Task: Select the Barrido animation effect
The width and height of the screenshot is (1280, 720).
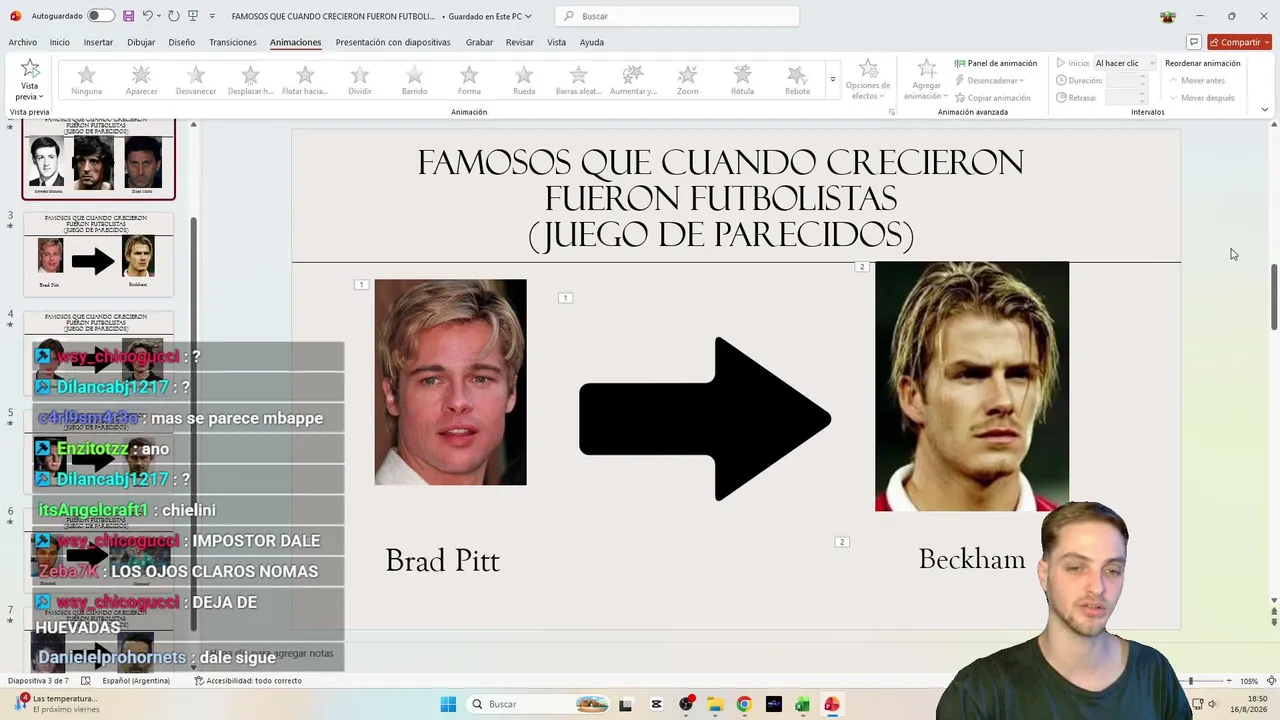Action: [414, 80]
